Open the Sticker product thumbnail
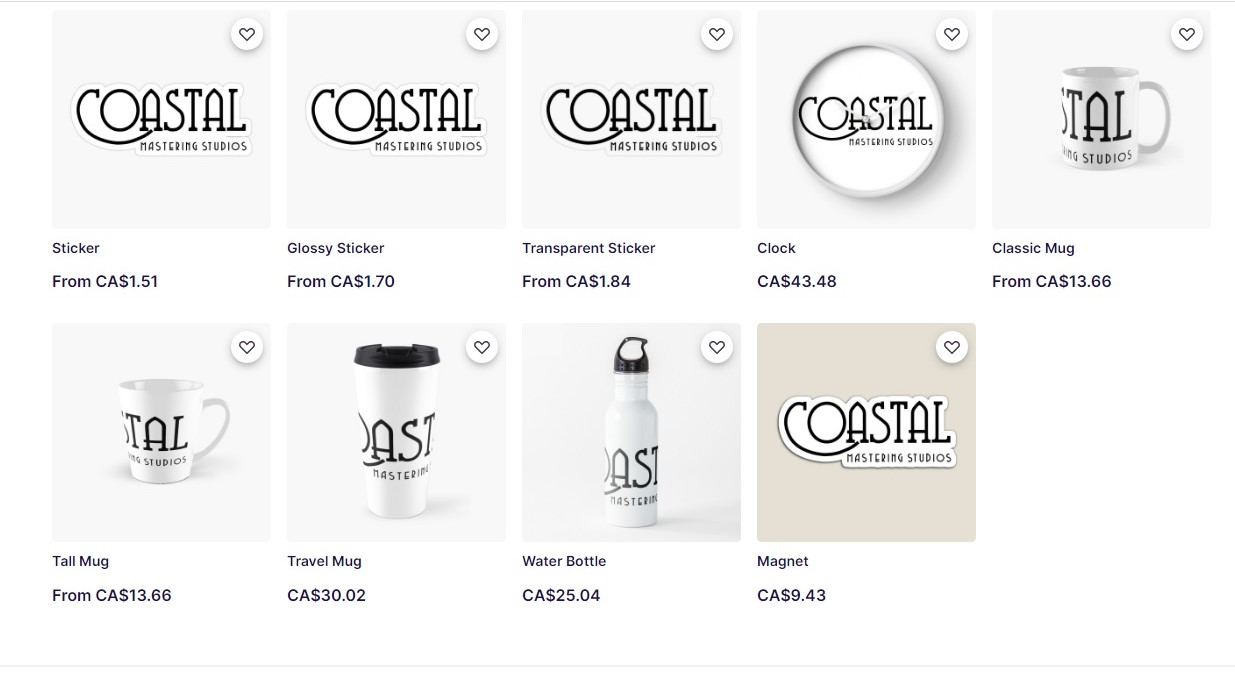The height and width of the screenshot is (680, 1235). 161,119
